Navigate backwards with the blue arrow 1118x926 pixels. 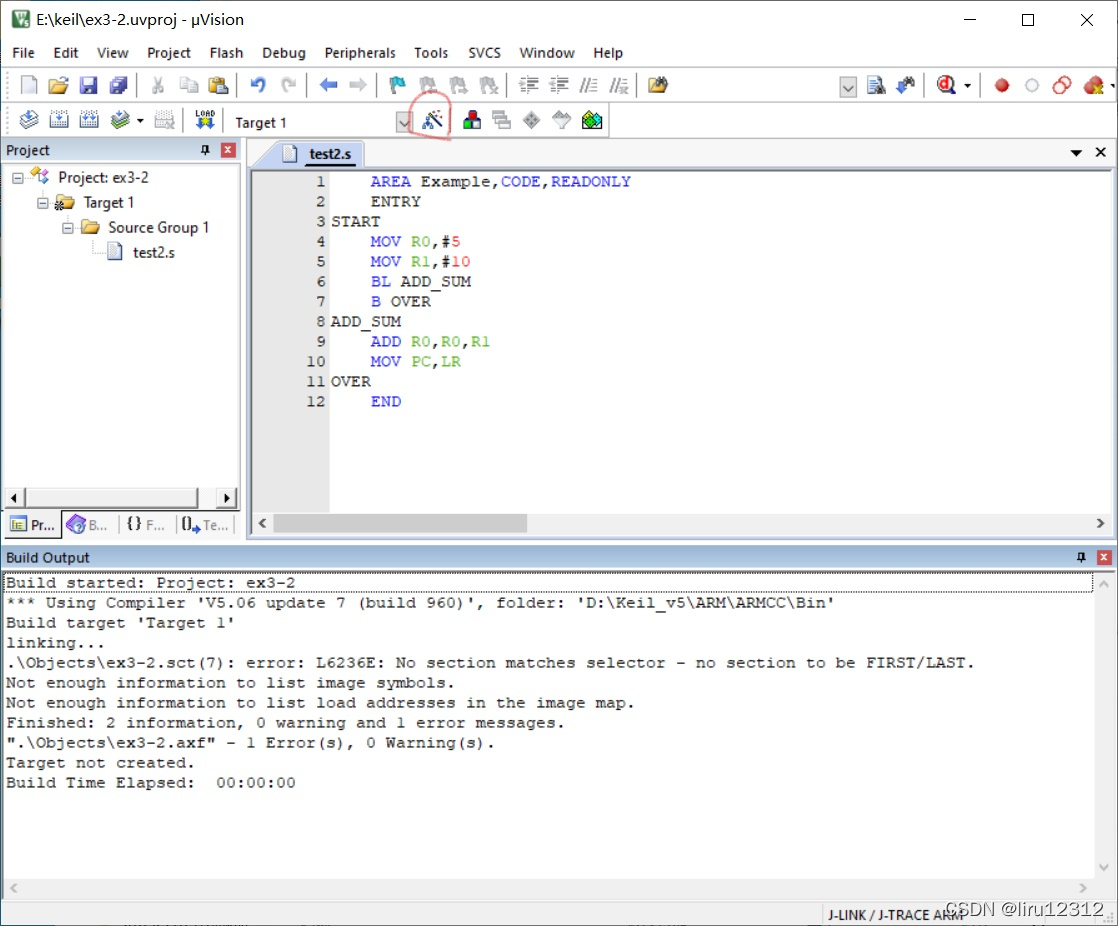328,85
